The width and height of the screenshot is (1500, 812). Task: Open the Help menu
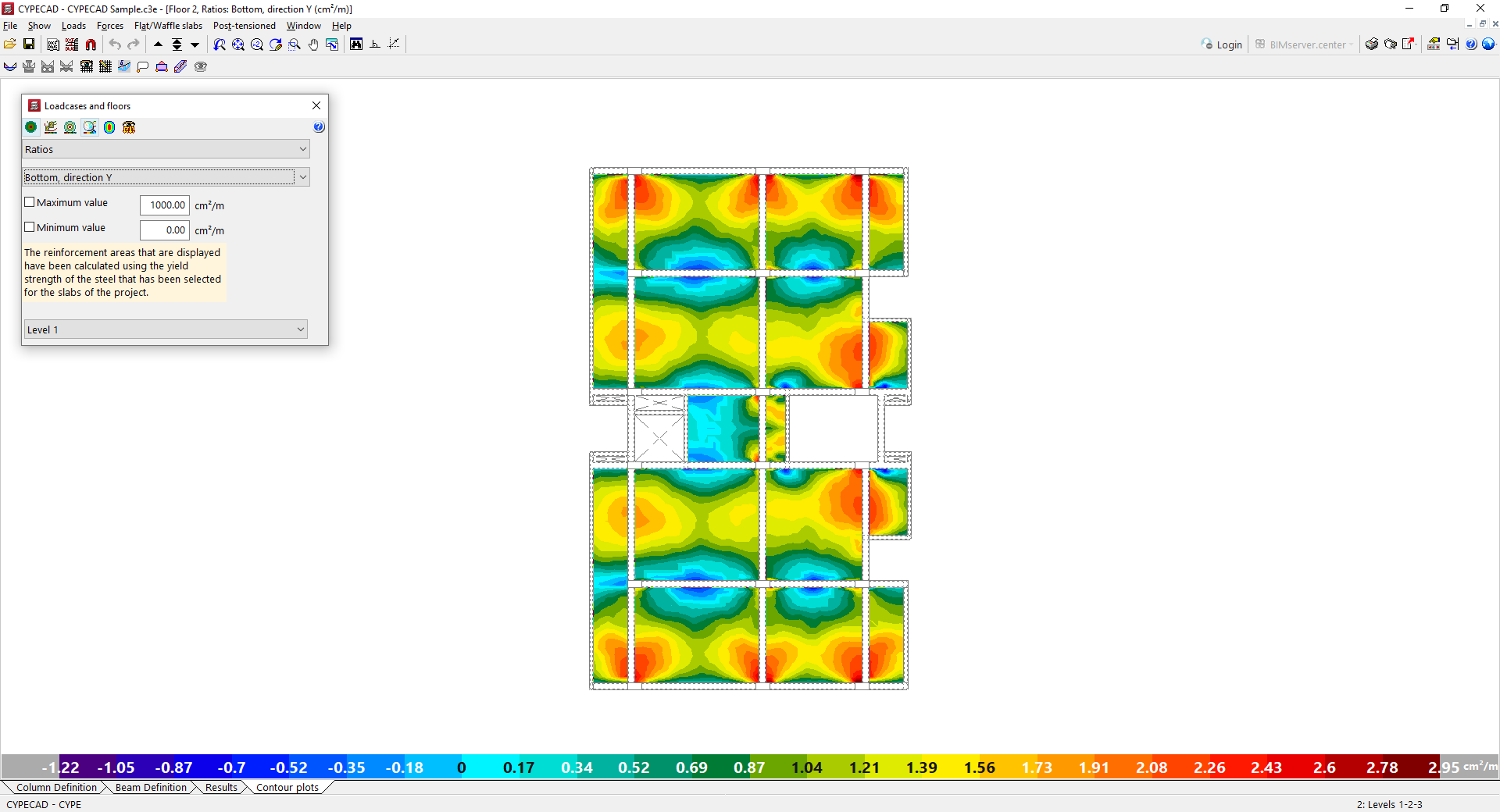pyautogui.click(x=341, y=26)
